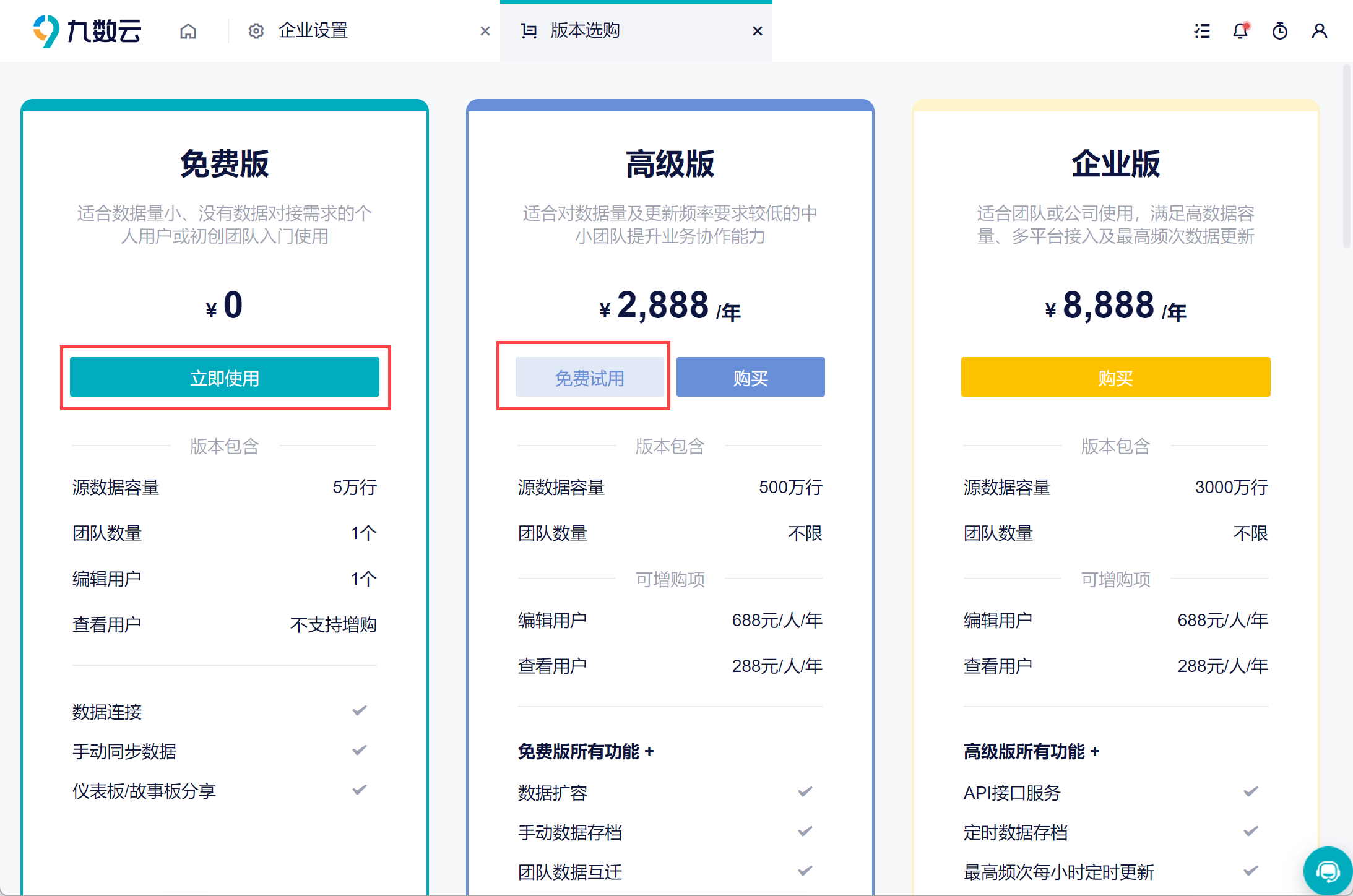Click the shopping cart icon on 版本选购 tab
This screenshot has width=1353, height=896.
(529, 31)
